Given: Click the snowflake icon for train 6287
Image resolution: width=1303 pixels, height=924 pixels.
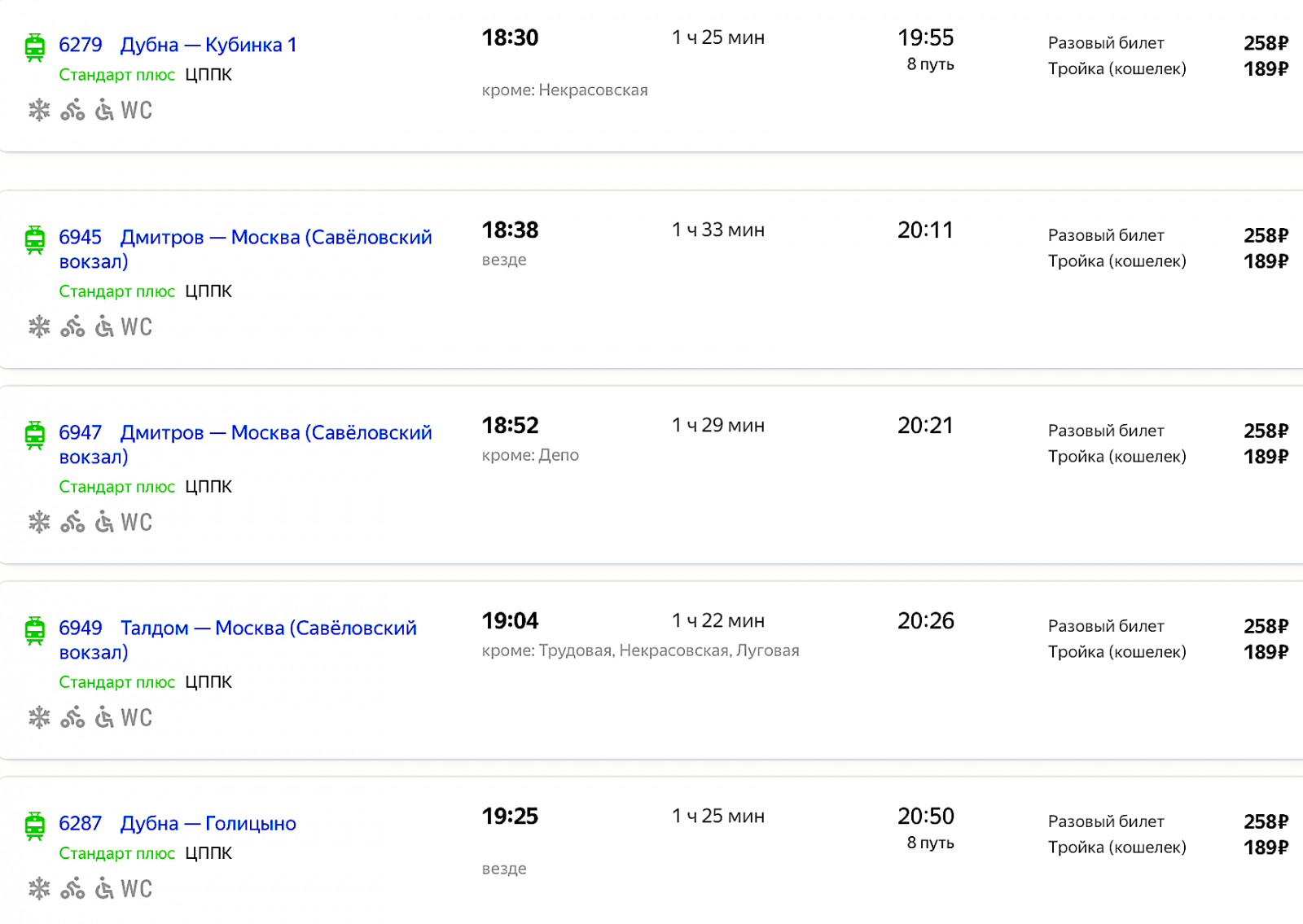Looking at the screenshot, I should 39,888.
